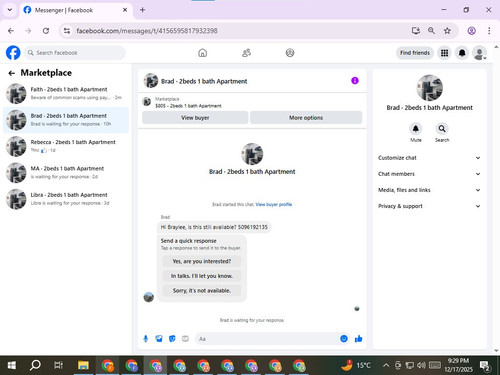Go back using the Marketplace back arrow

click(12, 73)
